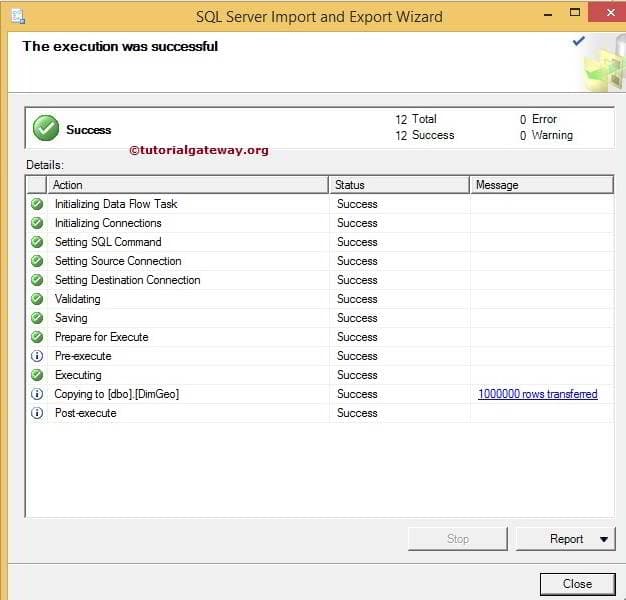The image size is (626, 600).
Task: Click the status icon for Initializing Connections
Action: [37, 223]
